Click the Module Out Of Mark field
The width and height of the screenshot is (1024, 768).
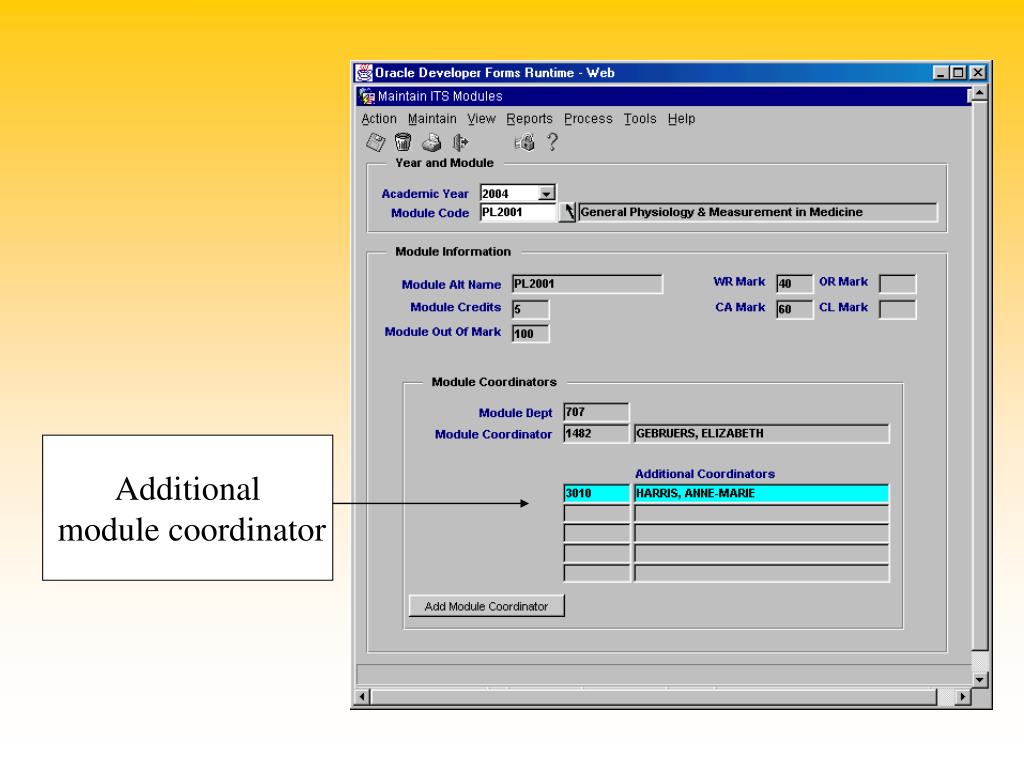pyautogui.click(x=530, y=334)
